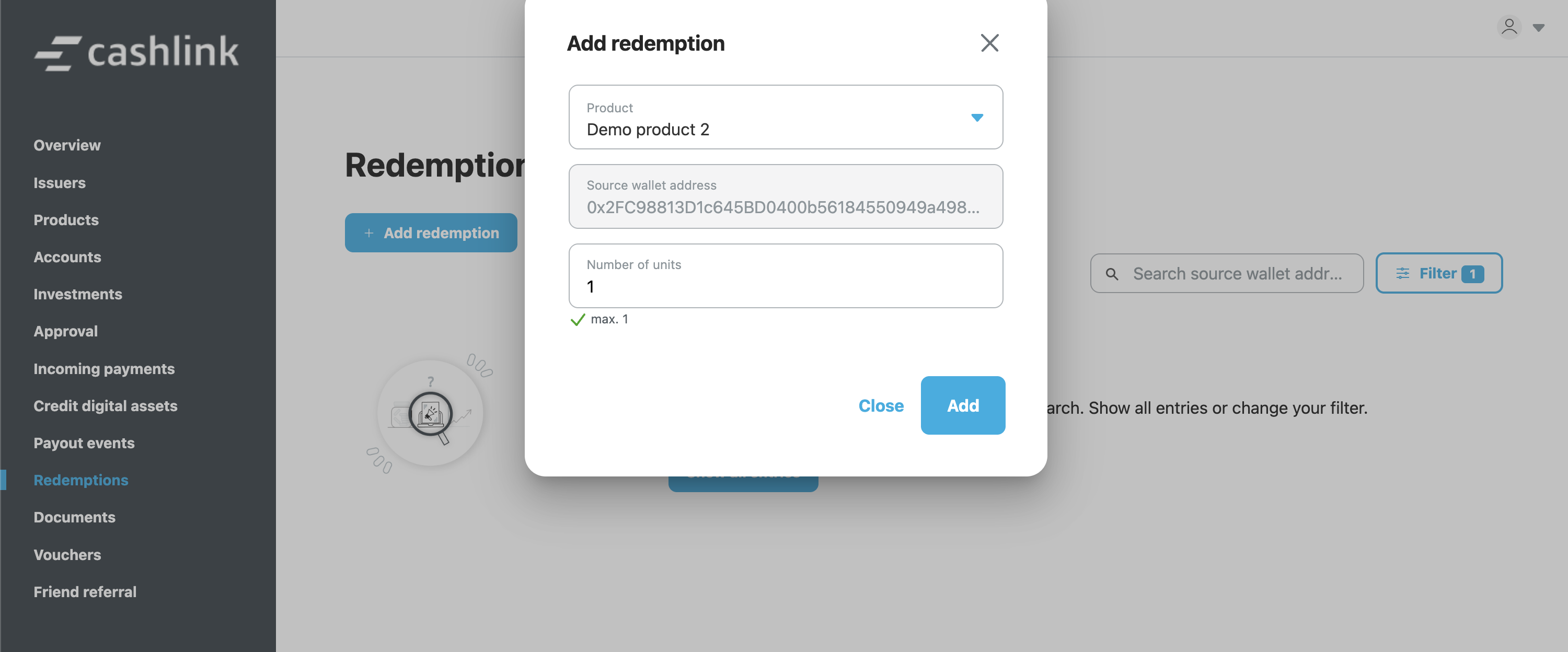Click the cashlink logo
Image resolution: width=1568 pixels, height=652 pixels.
[x=137, y=52]
